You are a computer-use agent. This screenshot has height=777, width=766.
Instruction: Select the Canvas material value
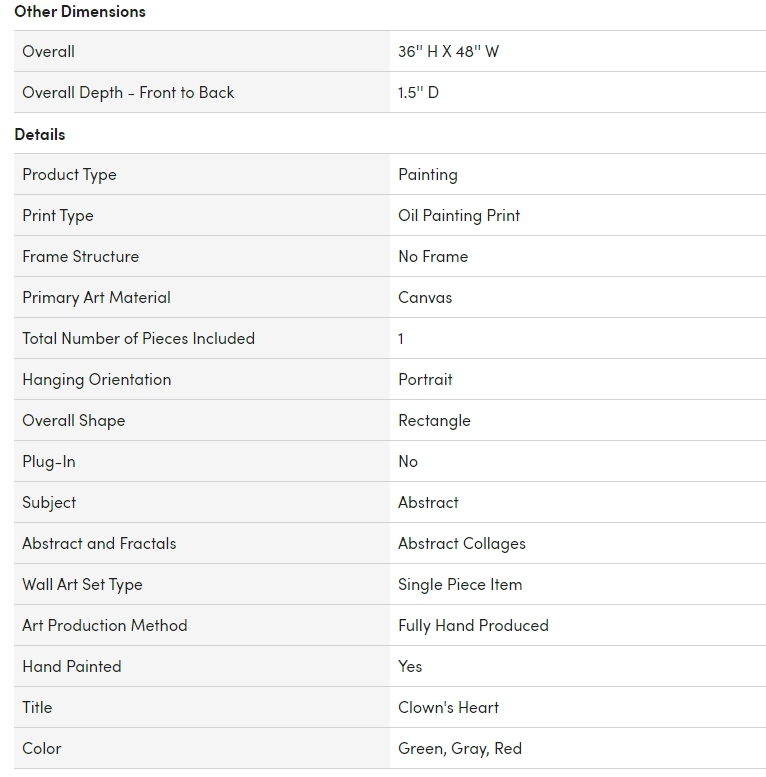tap(425, 298)
